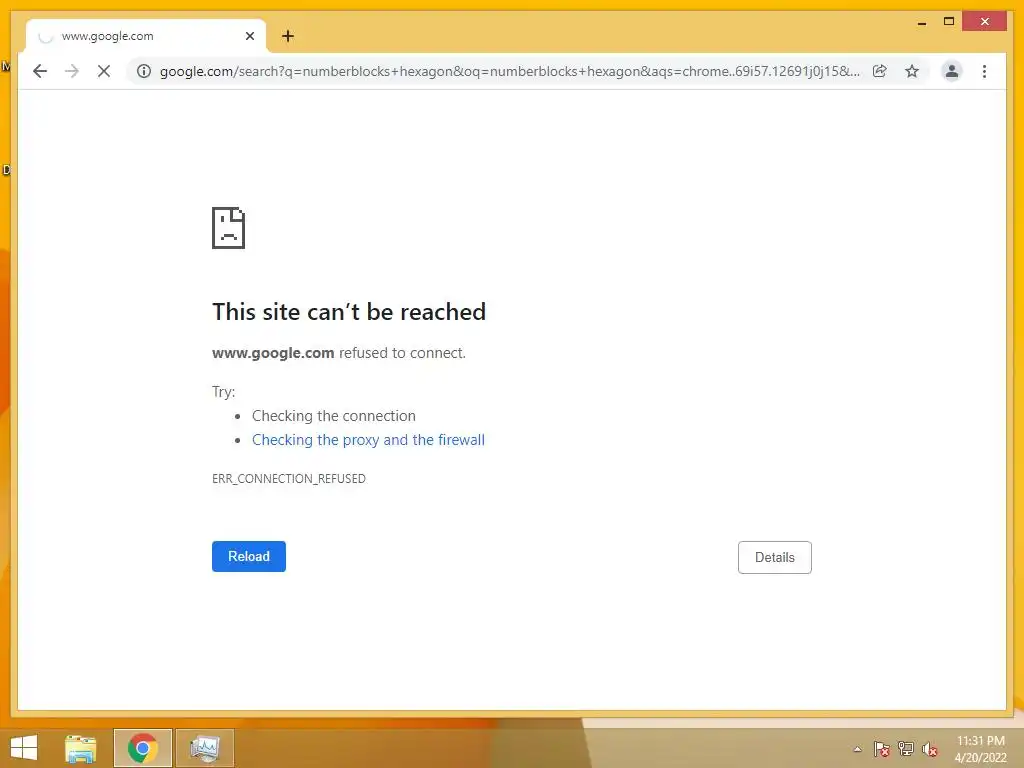The width and height of the screenshot is (1024, 768).
Task: Open the Chrome profile avatar
Action: 952,71
